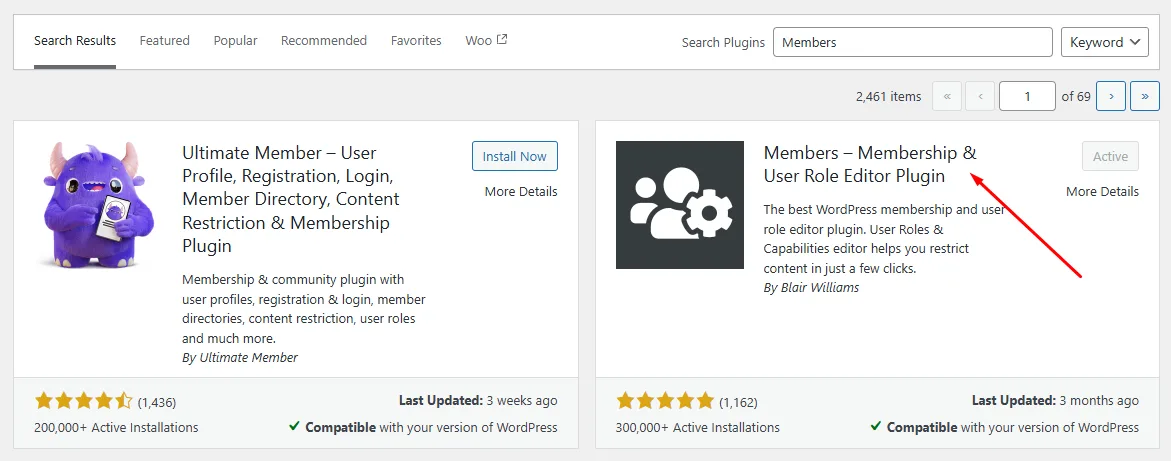The width and height of the screenshot is (1171, 461).
Task: Open the Woo external link tab
Action: (x=486, y=40)
